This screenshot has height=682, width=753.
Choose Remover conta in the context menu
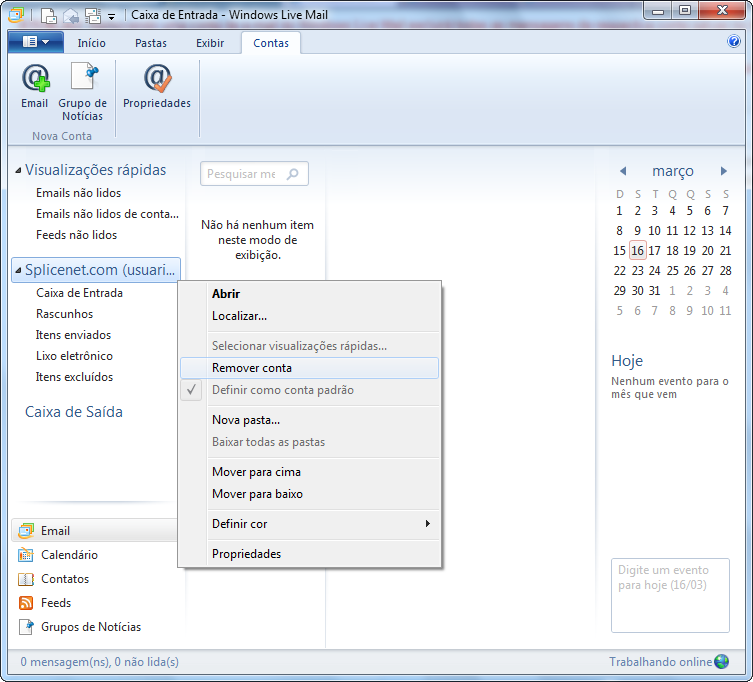(x=309, y=368)
